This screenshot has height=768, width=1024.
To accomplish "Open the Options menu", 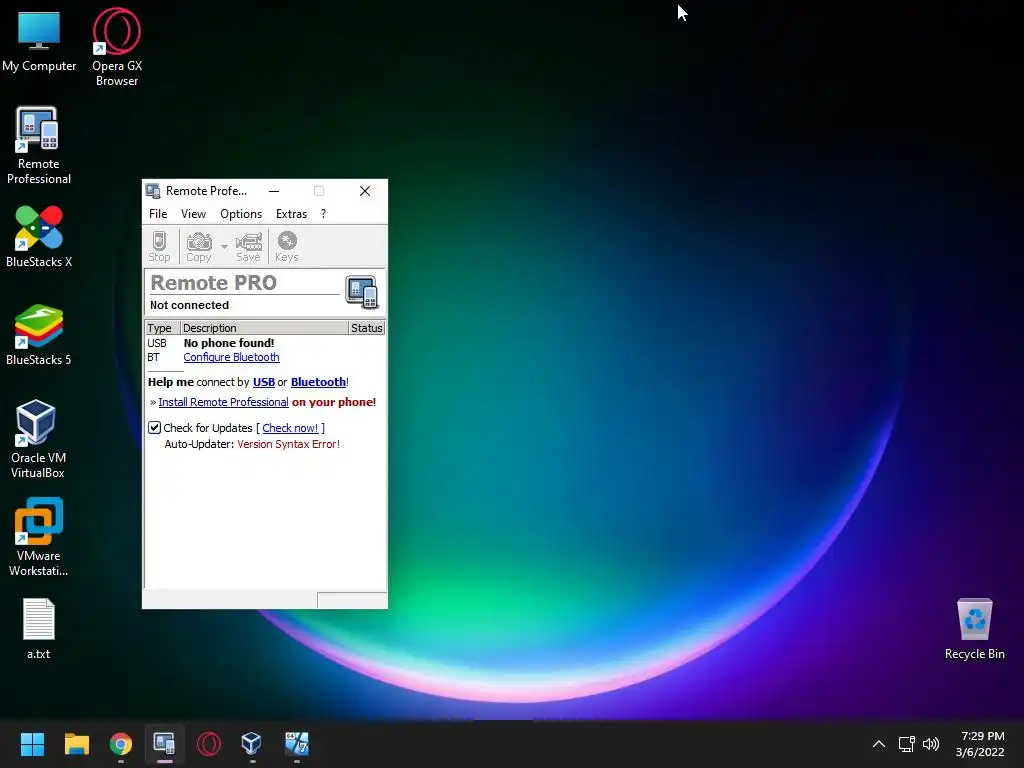I will [241, 214].
